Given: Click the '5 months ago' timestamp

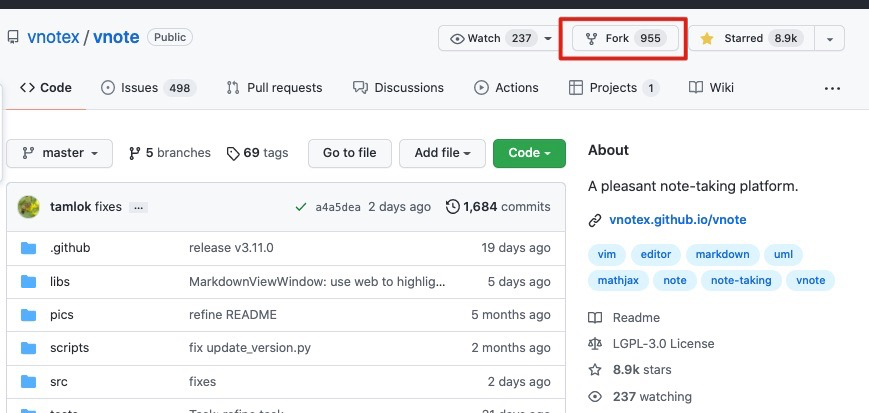Looking at the screenshot, I should (x=511, y=315).
